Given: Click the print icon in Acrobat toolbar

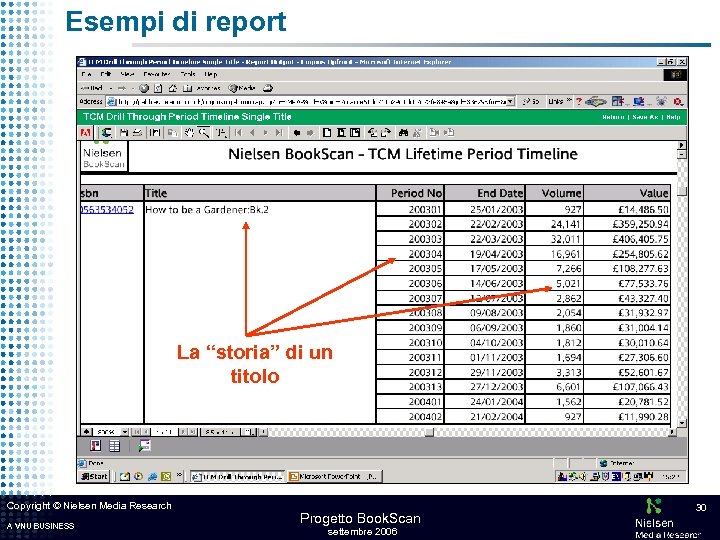Looking at the screenshot, I should click(137, 133).
